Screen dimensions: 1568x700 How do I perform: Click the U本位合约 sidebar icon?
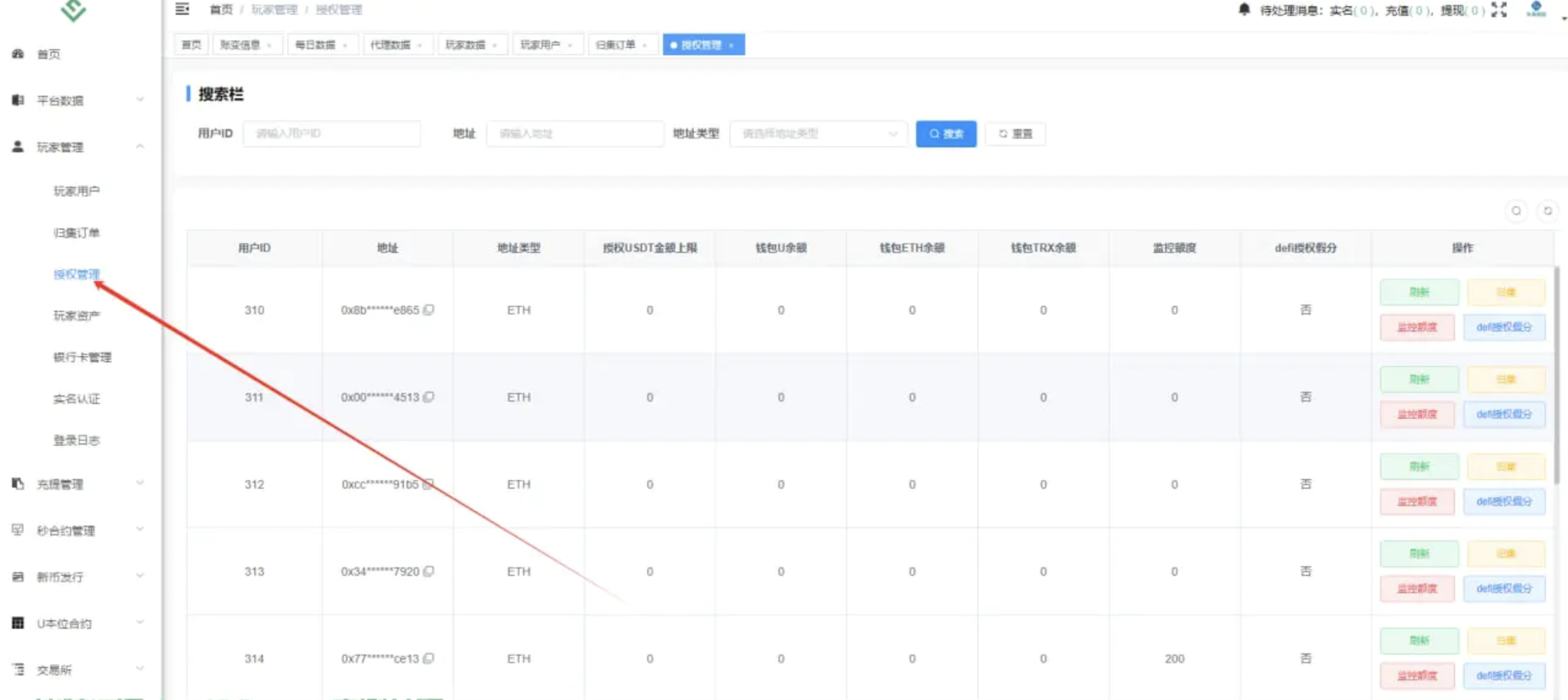pyautogui.click(x=17, y=623)
